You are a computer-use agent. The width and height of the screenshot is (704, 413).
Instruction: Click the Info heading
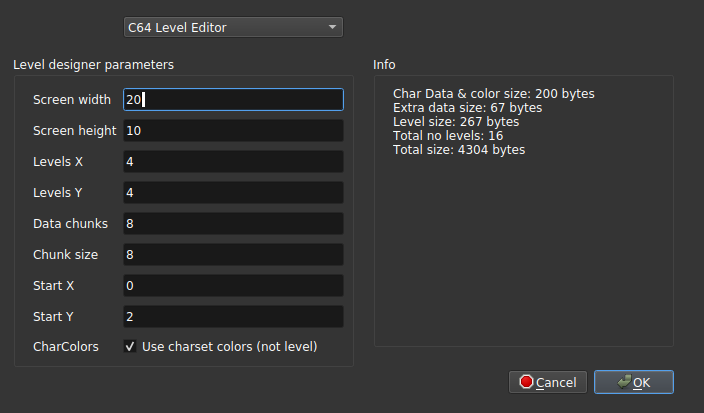384,65
